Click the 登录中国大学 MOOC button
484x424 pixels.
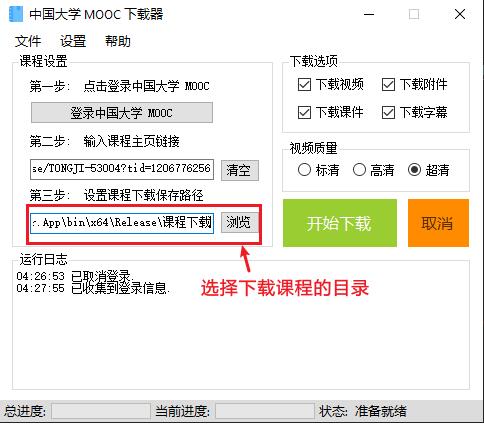(x=122, y=113)
